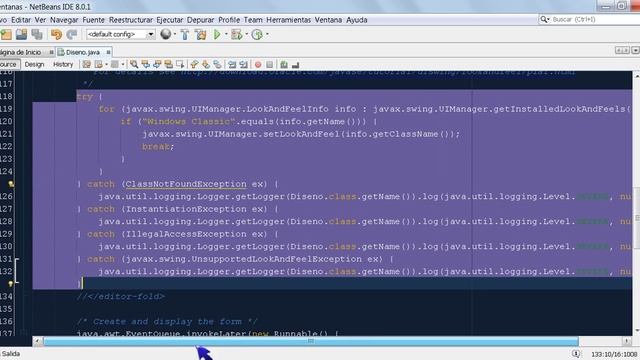This screenshot has width=640, height=360.
Task: Toggle Rectangular Selection mode
Action: coord(180,64)
